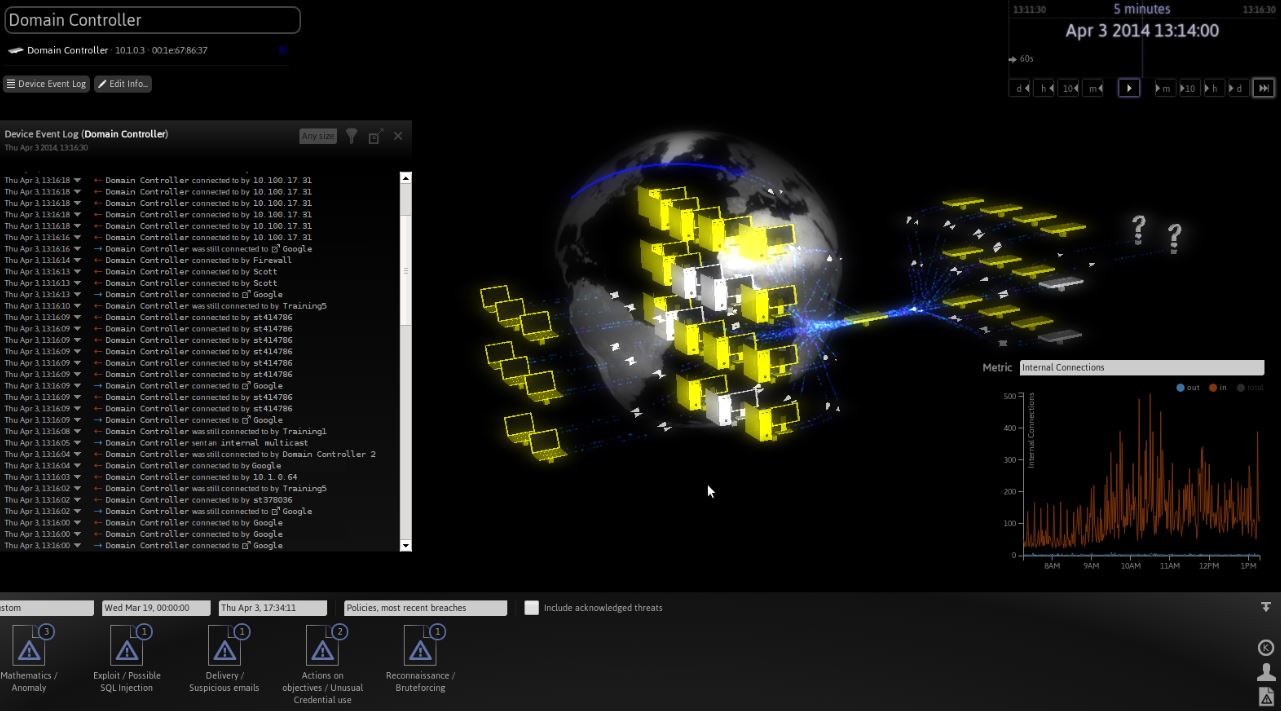1281x711 pixels.
Task: Open the 'Policies, most recent breaches' dropdown
Action: tap(425, 608)
